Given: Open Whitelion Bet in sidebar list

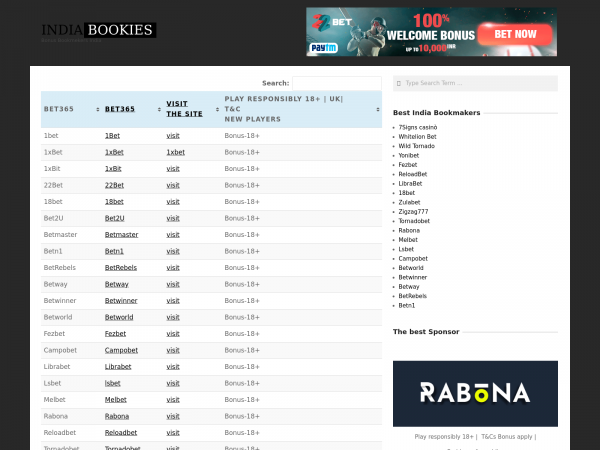Looking at the screenshot, I should coord(417,137).
